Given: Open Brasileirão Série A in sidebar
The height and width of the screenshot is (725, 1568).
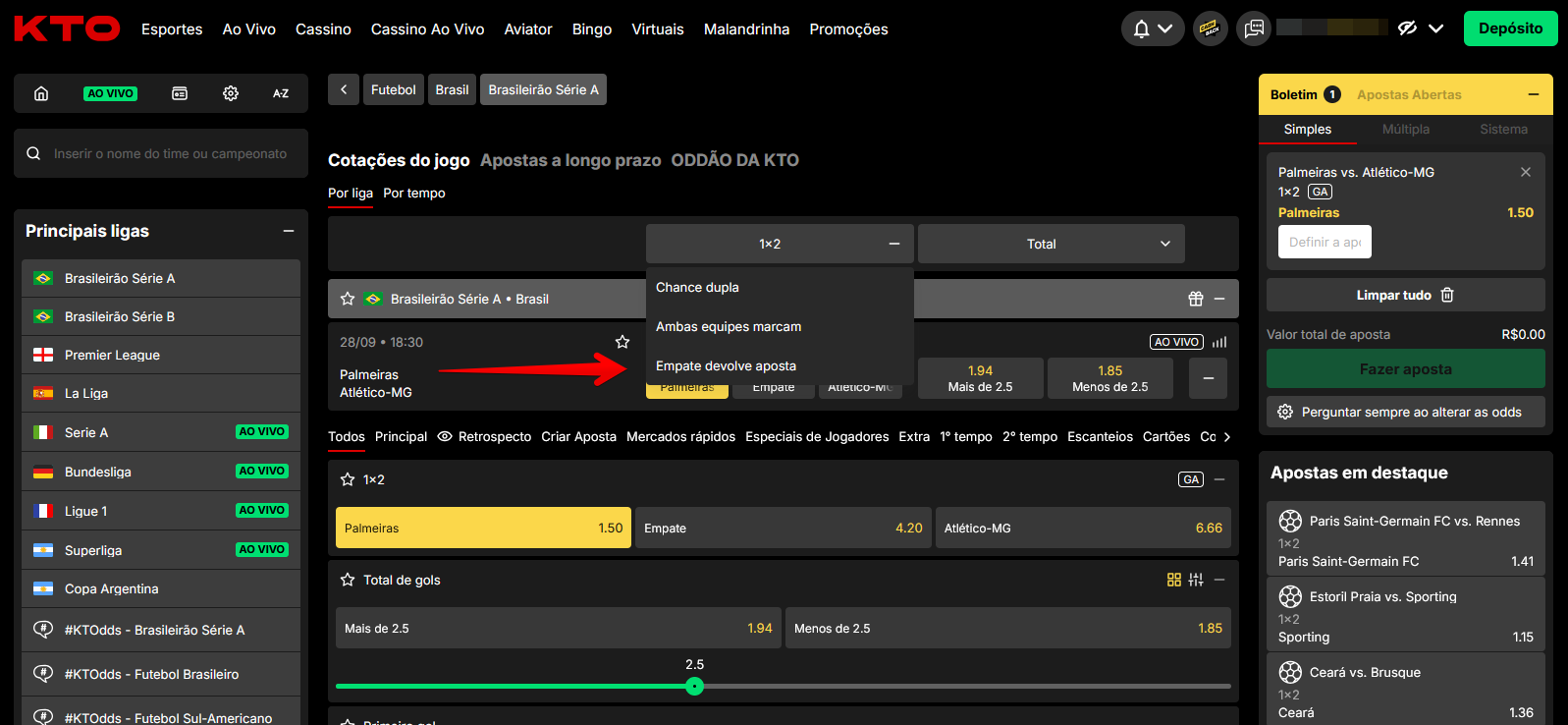Looking at the screenshot, I should (161, 278).
